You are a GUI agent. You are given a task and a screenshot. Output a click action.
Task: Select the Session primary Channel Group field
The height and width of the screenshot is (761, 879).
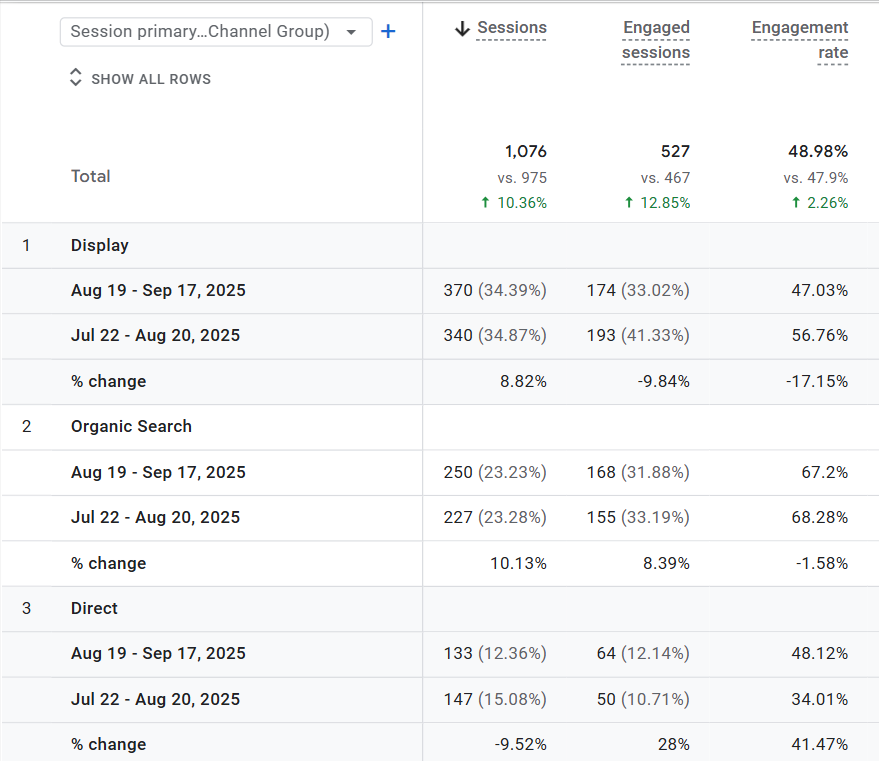(x=200, y=32)
